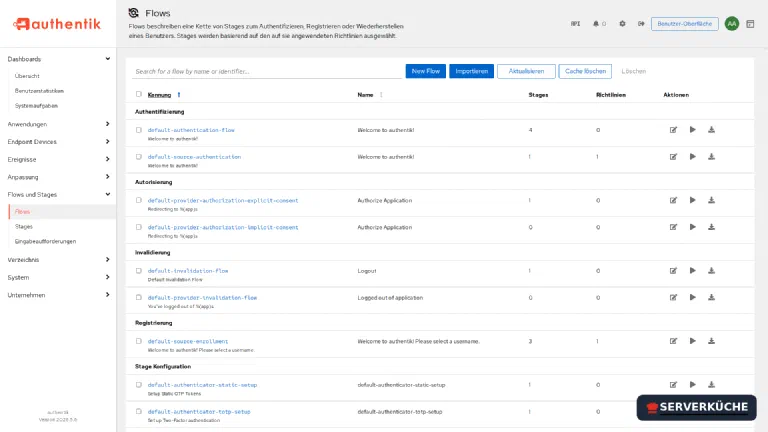Viewport: 768px width, 432px height.
Task: Expand the Verzeichnis sidebar section
Action: pos(58,260)
